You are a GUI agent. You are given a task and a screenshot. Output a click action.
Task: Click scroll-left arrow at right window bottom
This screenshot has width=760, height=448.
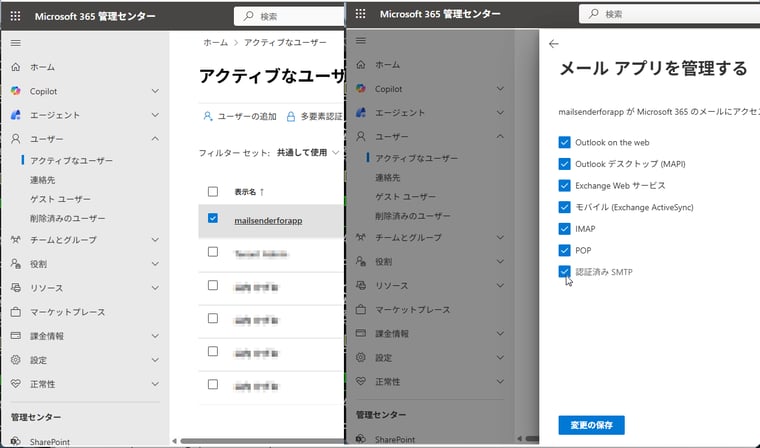click(x=519, y=439)
